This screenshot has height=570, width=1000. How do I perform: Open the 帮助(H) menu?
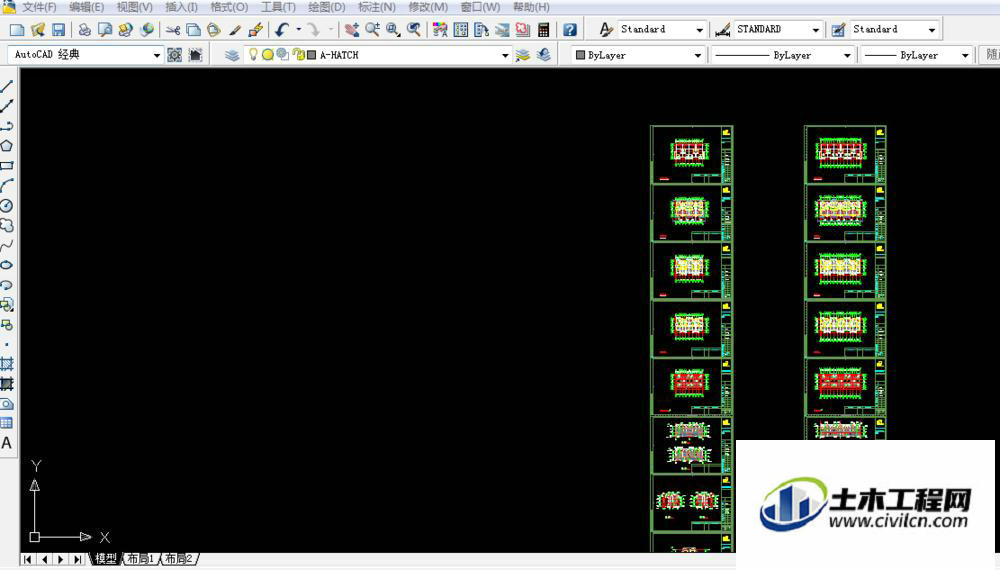(531, 7)
